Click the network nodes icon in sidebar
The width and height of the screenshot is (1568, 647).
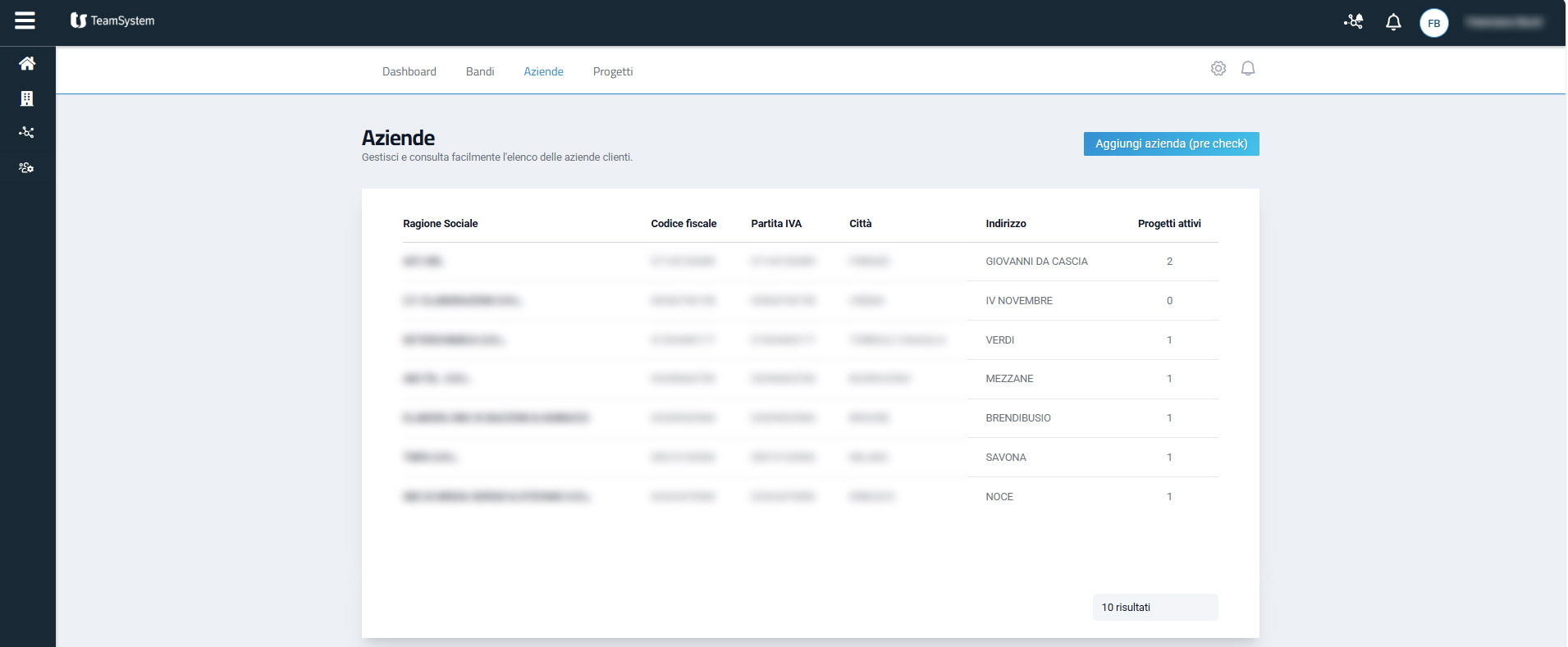click(x=27, y=132)
